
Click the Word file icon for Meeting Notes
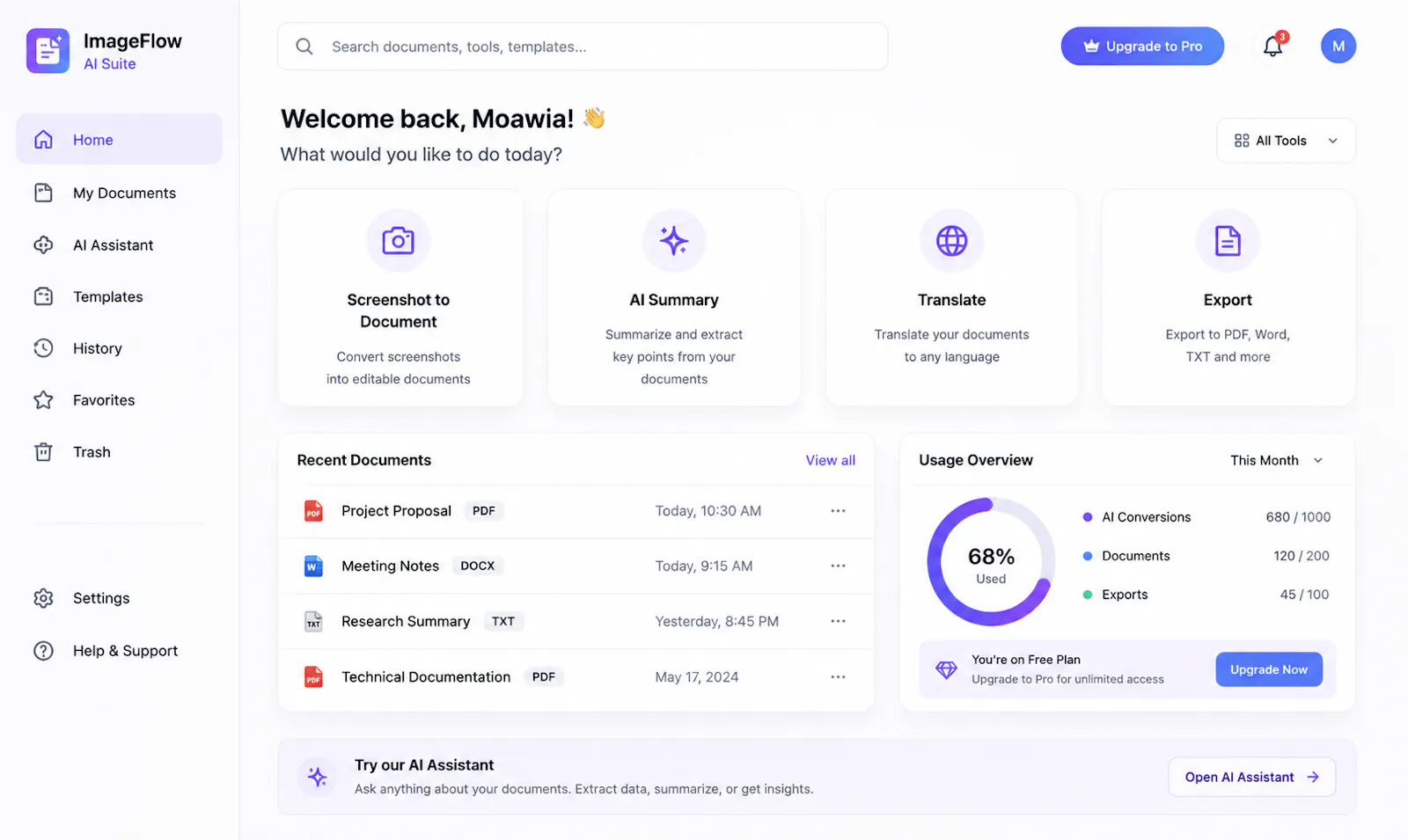click(x=313, y=566)
